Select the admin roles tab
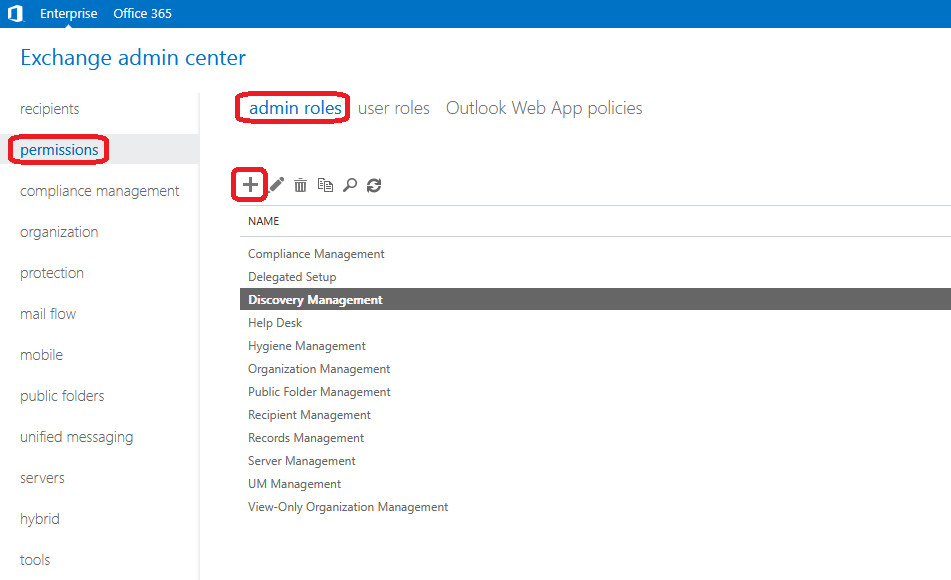This screenshot has width=951, height=580. 295,108
